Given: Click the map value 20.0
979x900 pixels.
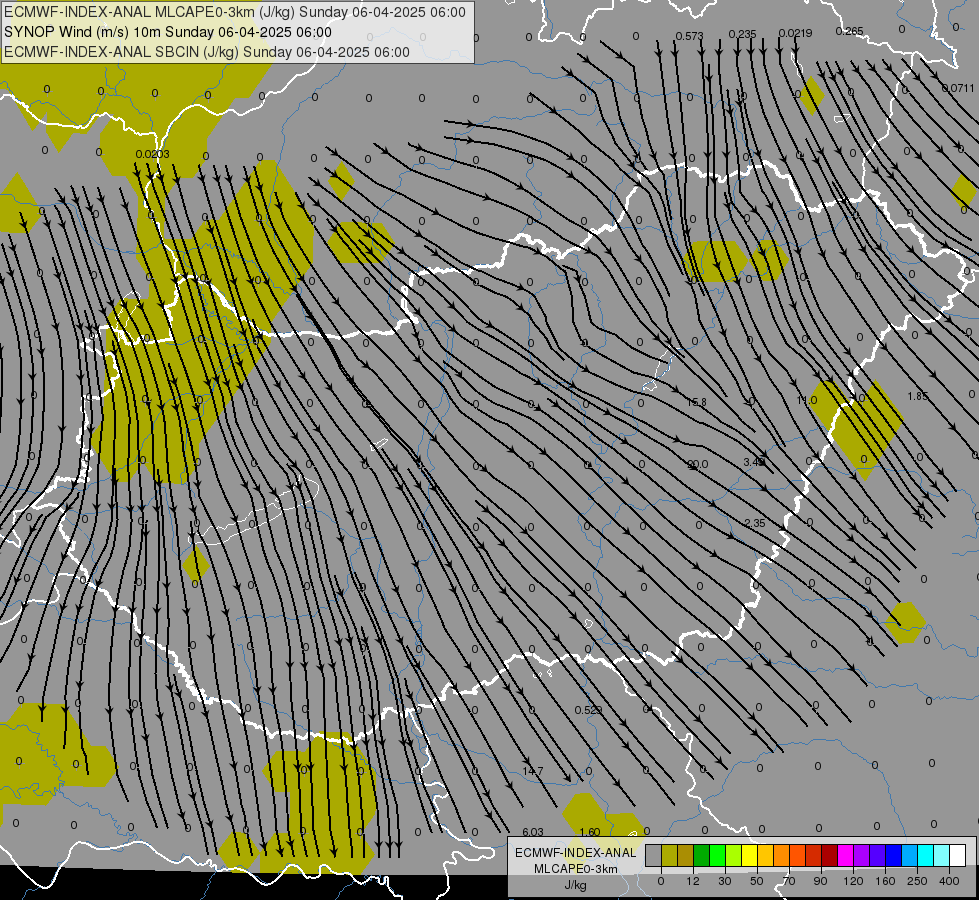Looking at the screenshot, I should pos(697,464).
